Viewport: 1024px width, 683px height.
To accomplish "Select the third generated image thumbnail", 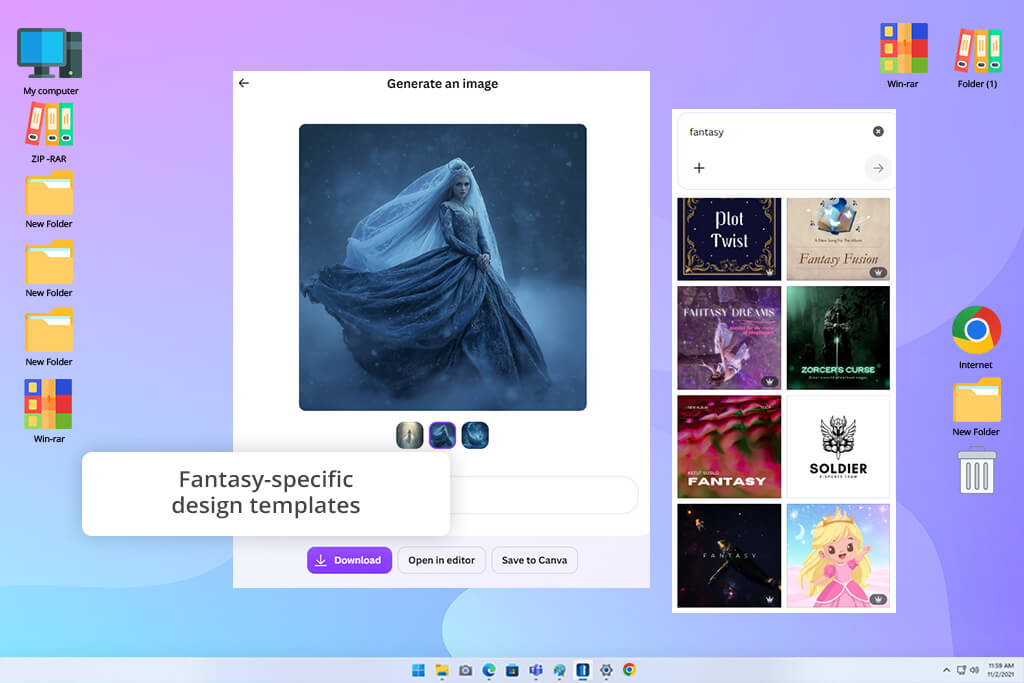I will tap(475, 435).
